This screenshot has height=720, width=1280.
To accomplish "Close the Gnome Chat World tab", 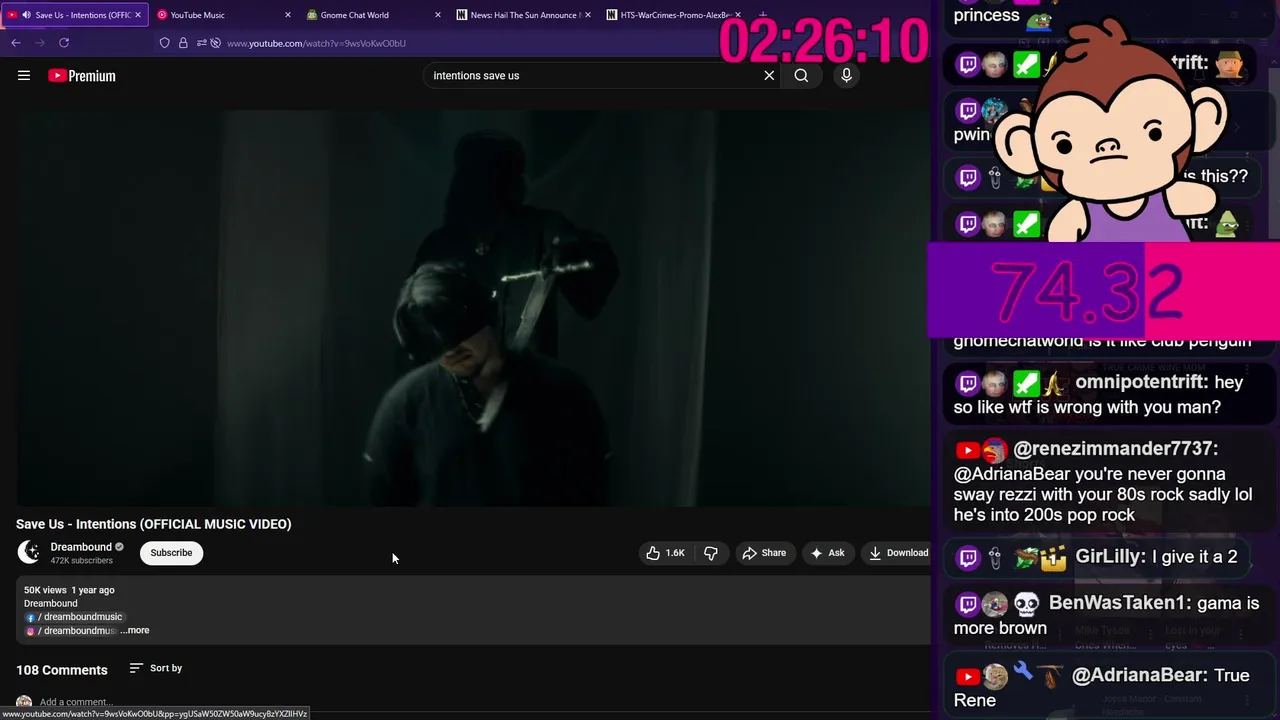I will click(x=438, y=15).
